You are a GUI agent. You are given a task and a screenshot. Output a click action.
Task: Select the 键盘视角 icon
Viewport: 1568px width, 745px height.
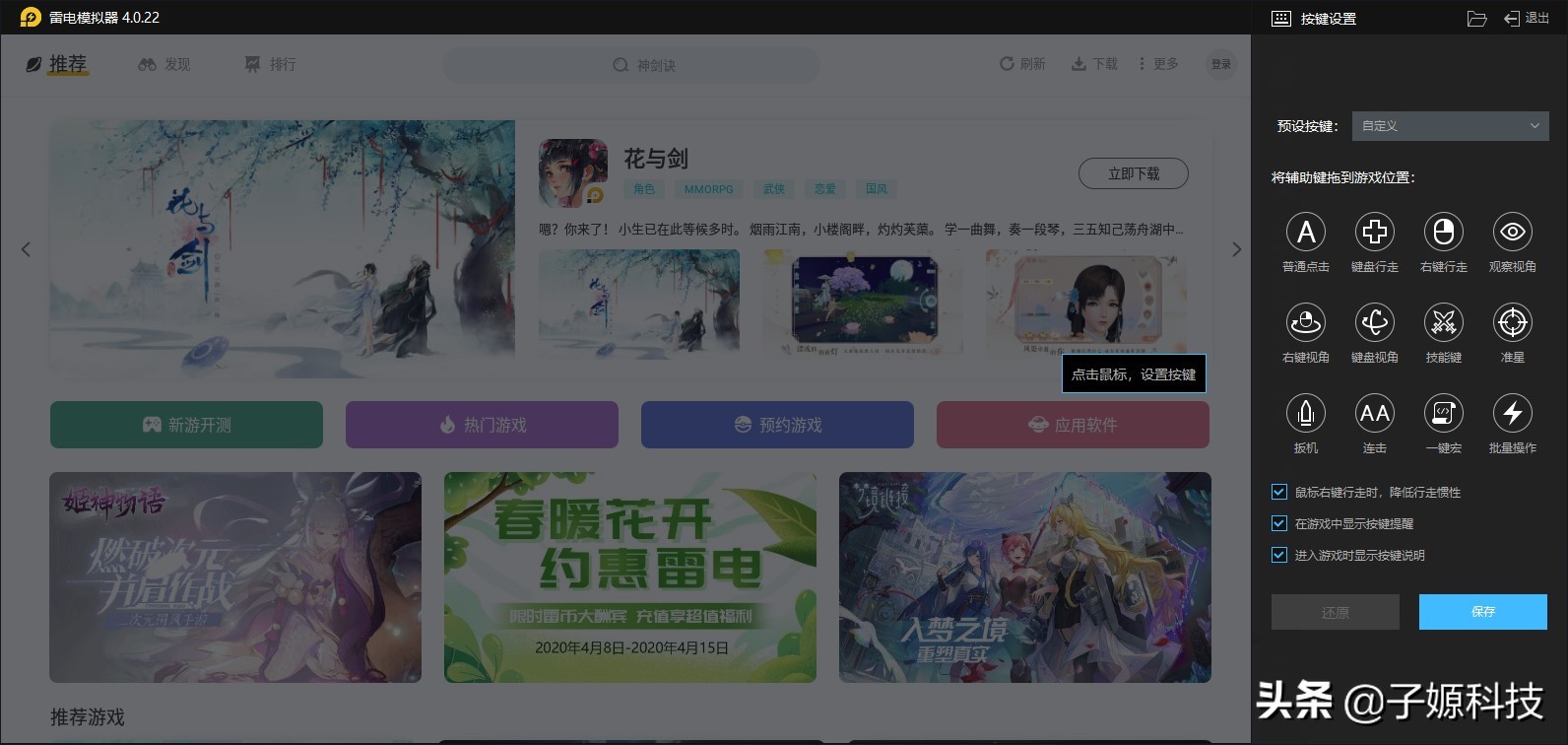point(1375,322)
